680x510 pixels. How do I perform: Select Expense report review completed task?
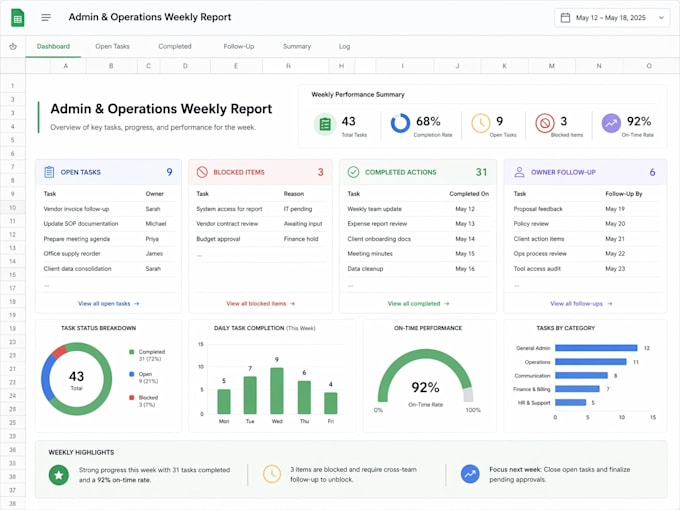[377, 224]
